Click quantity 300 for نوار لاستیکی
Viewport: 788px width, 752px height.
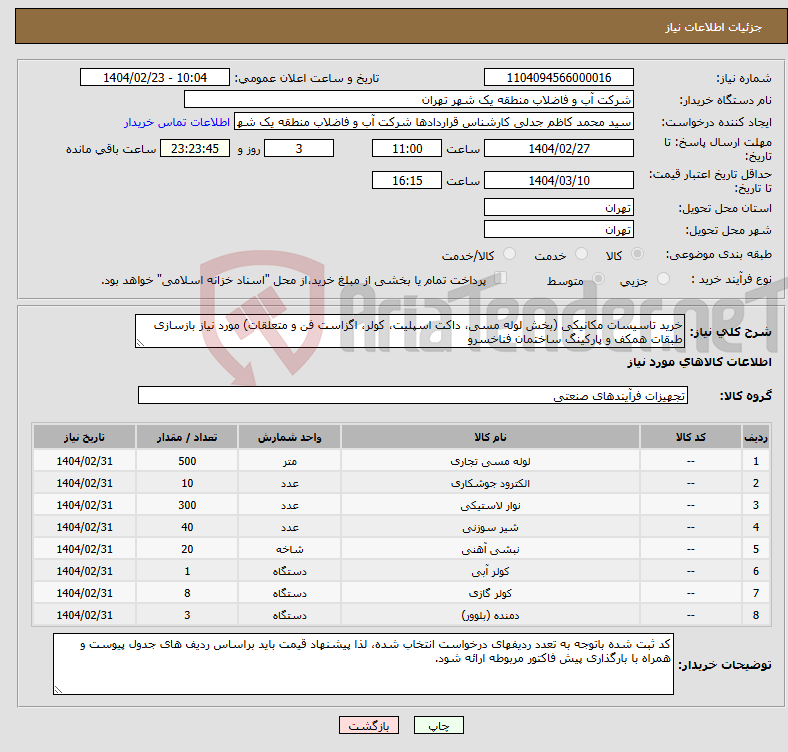(187, 505)
